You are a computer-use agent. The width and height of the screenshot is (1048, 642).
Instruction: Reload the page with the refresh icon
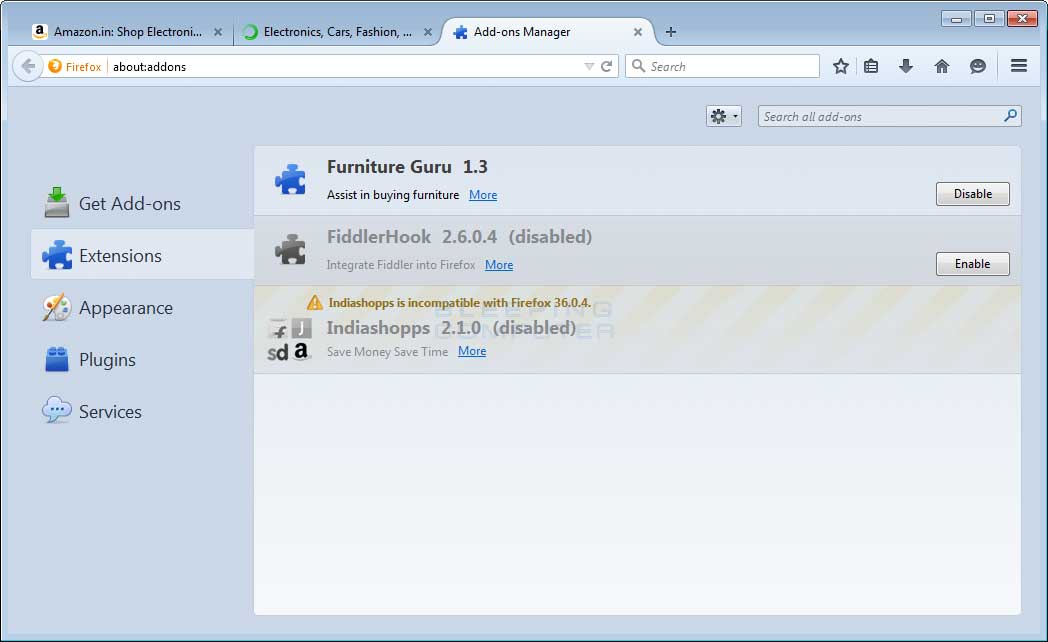tap(606, 66)
